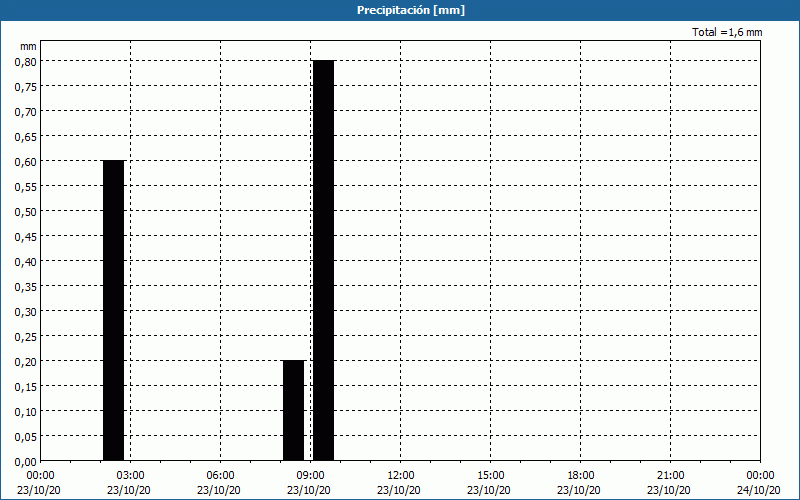Image resolution: width=800 pixels, height=500 pixels.
Task: Click the 00:00 time label for 23/10/20
Action: click(x=40, y=476)
